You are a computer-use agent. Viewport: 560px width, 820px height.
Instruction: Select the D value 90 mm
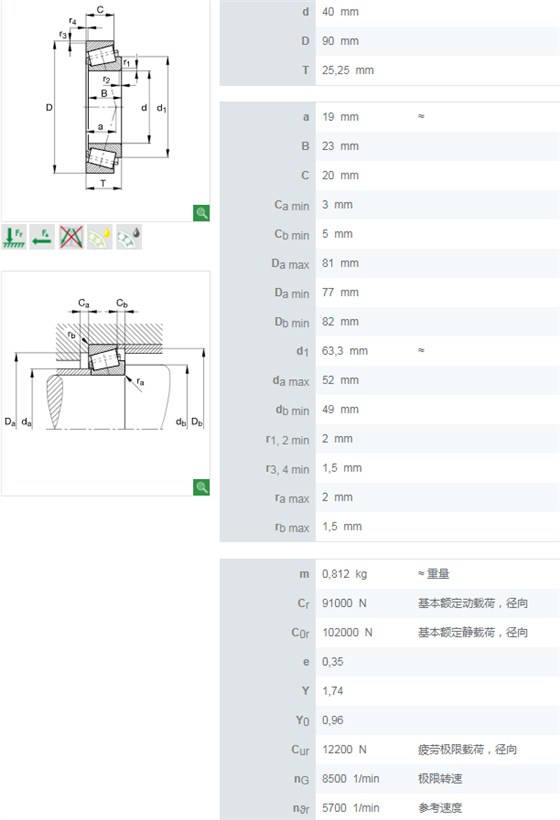pos(340,41)
